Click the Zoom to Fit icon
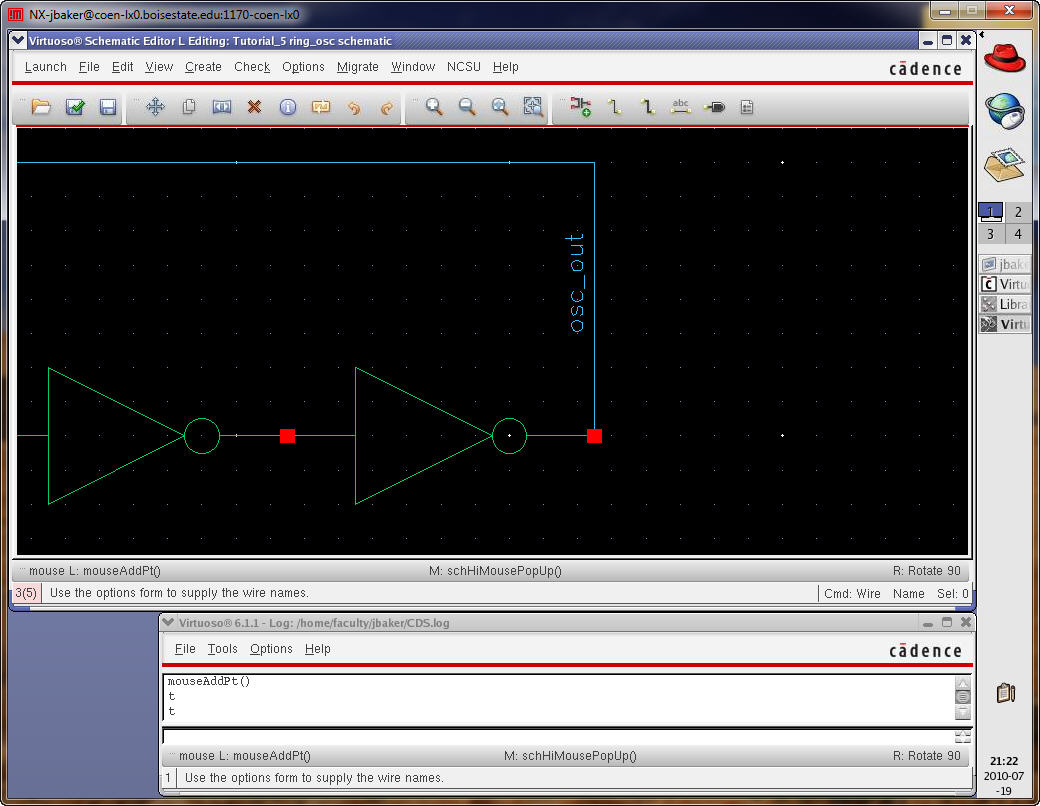Screen dimensions: 1040x806 coord(533,107)
